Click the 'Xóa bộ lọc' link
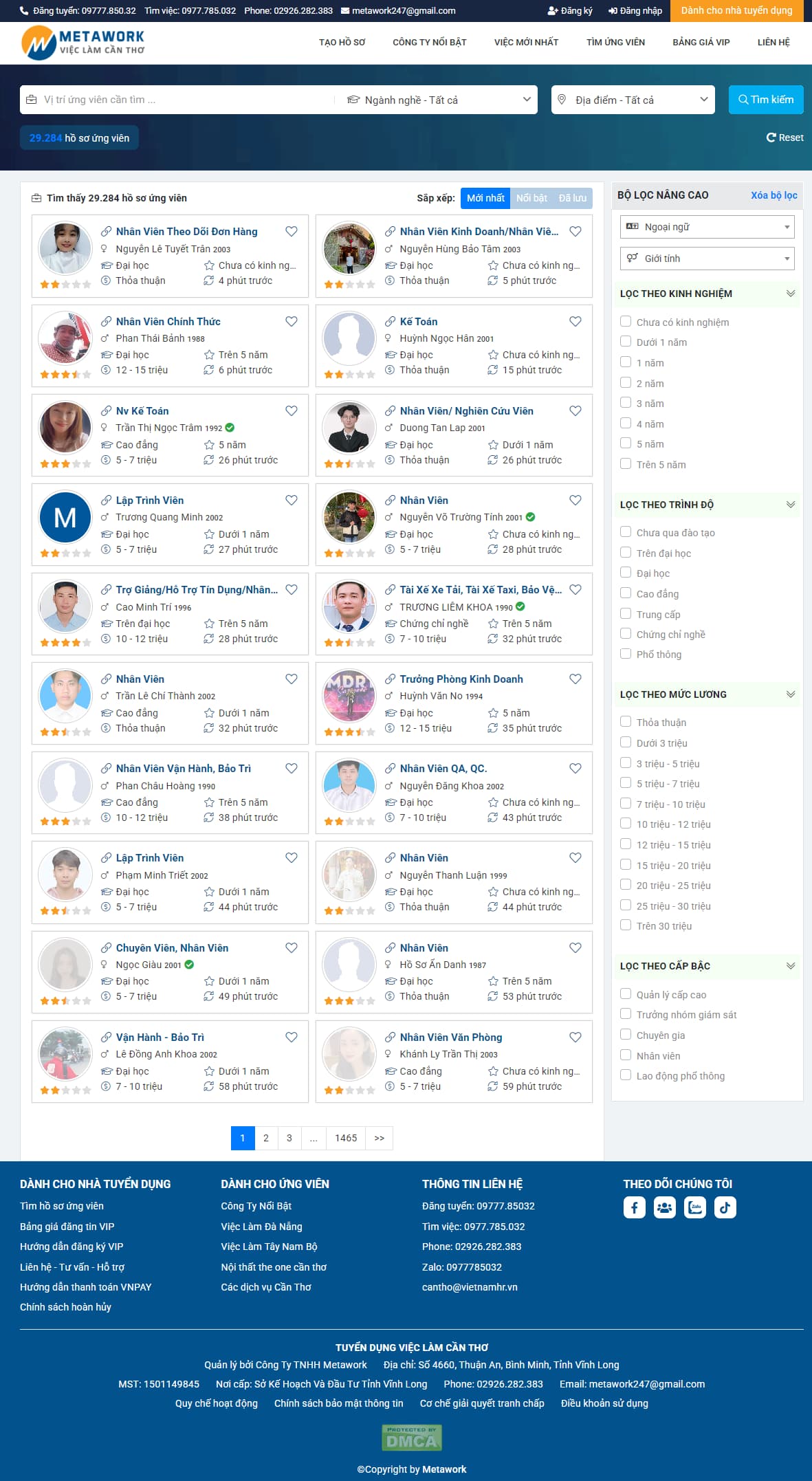The image size is (812, 1481). pos(773,195)
